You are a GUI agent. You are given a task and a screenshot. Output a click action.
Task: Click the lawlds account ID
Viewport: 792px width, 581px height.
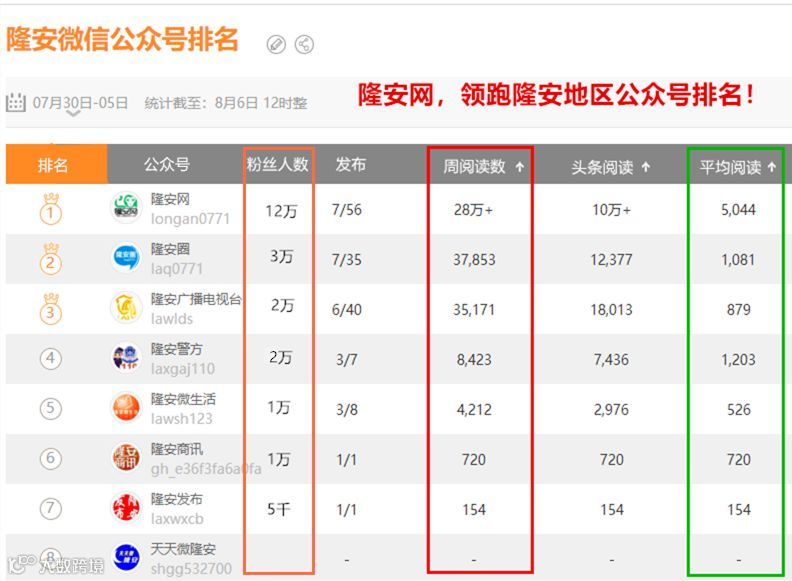pyautogui.click(x=172, y=319)
